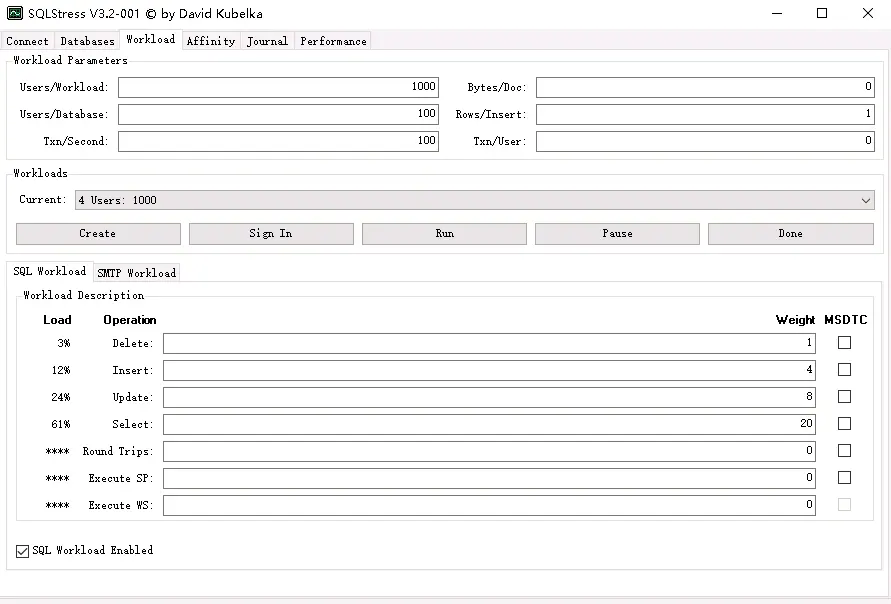Click the Load column header
Viewport: 891px width, 604px height.
(x=57, y=320)
